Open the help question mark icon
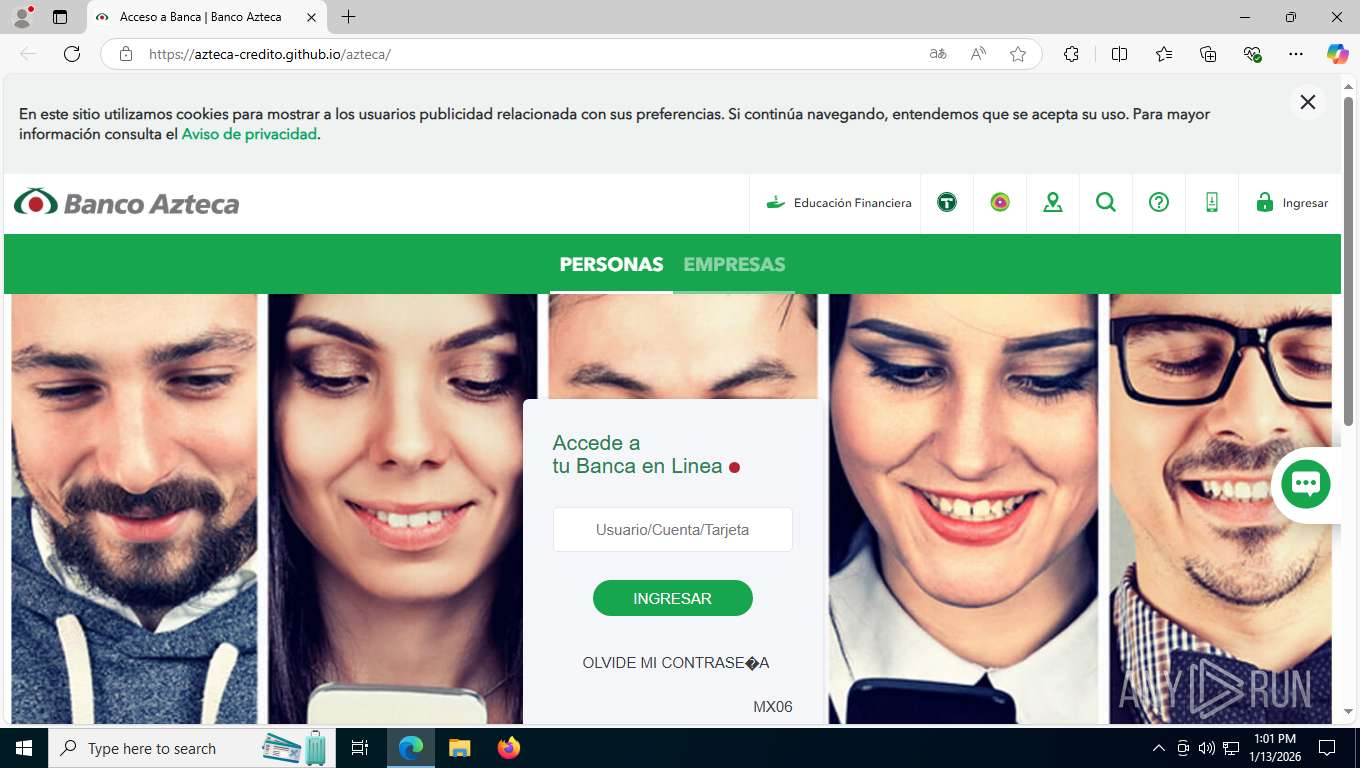1360x768 pixels. tap(1159, 203)
